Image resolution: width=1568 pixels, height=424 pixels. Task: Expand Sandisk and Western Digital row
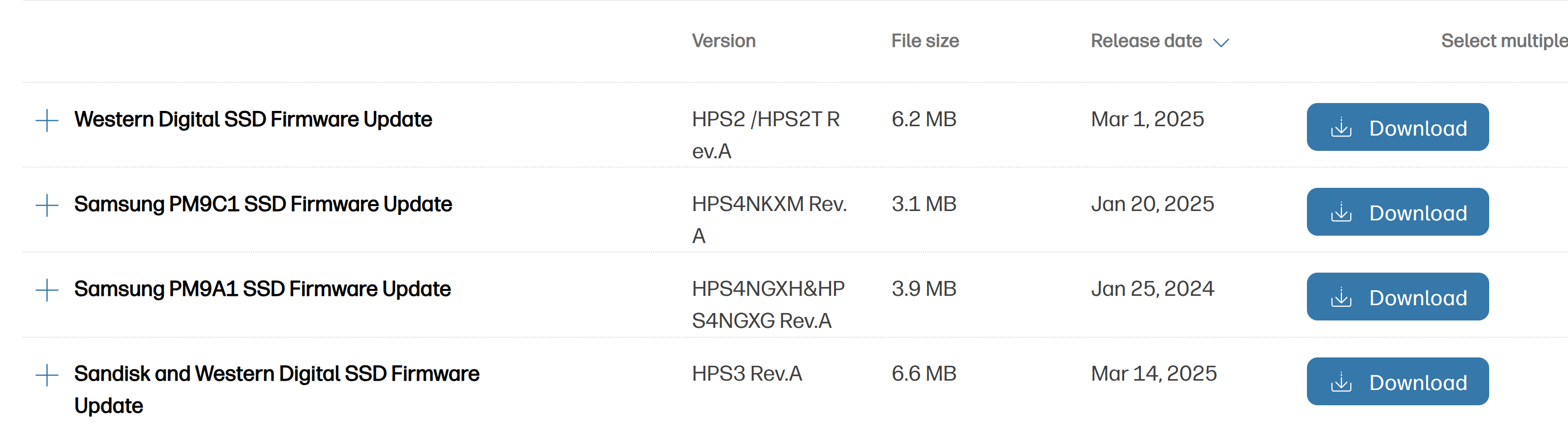[x=47, y=375]
